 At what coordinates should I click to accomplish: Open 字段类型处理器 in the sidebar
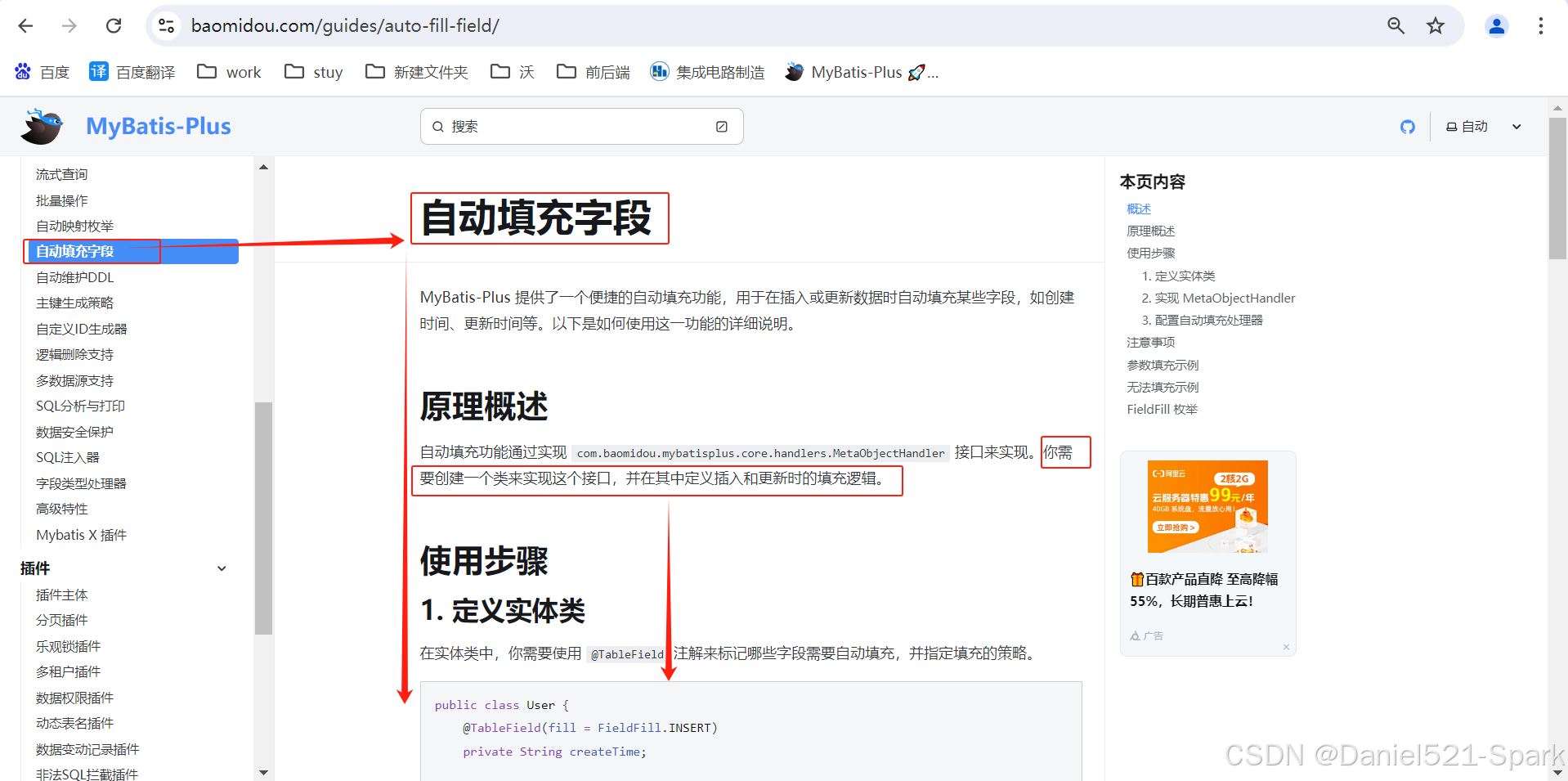(x=82, y=483)
